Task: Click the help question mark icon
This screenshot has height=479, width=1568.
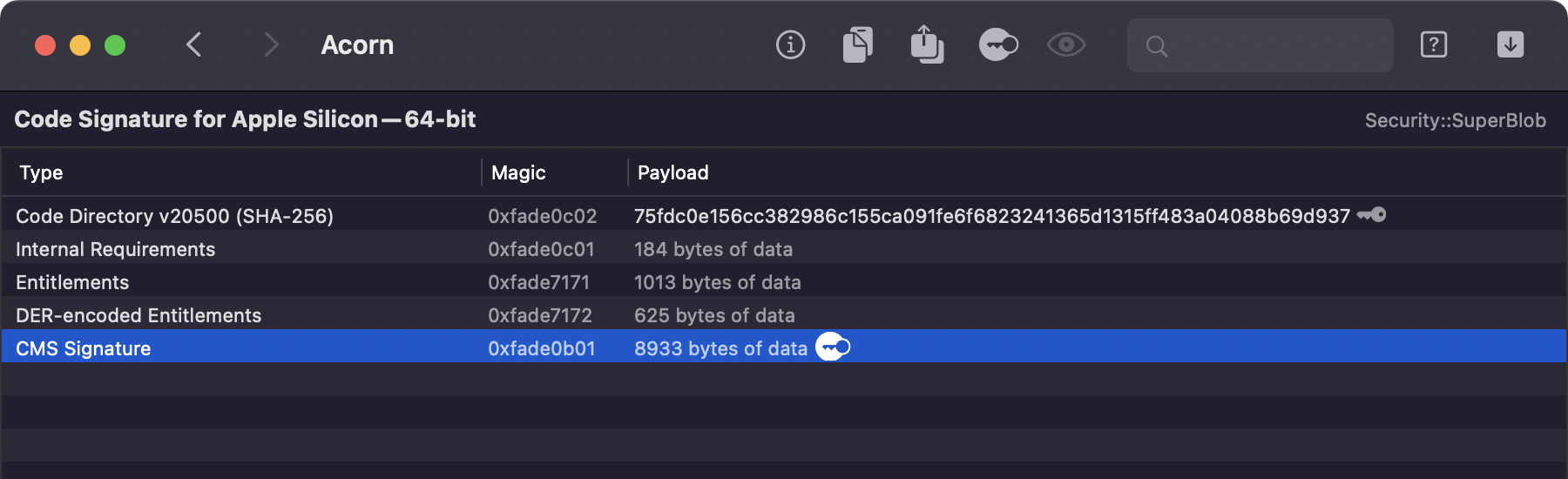Action: (1434, 44)
